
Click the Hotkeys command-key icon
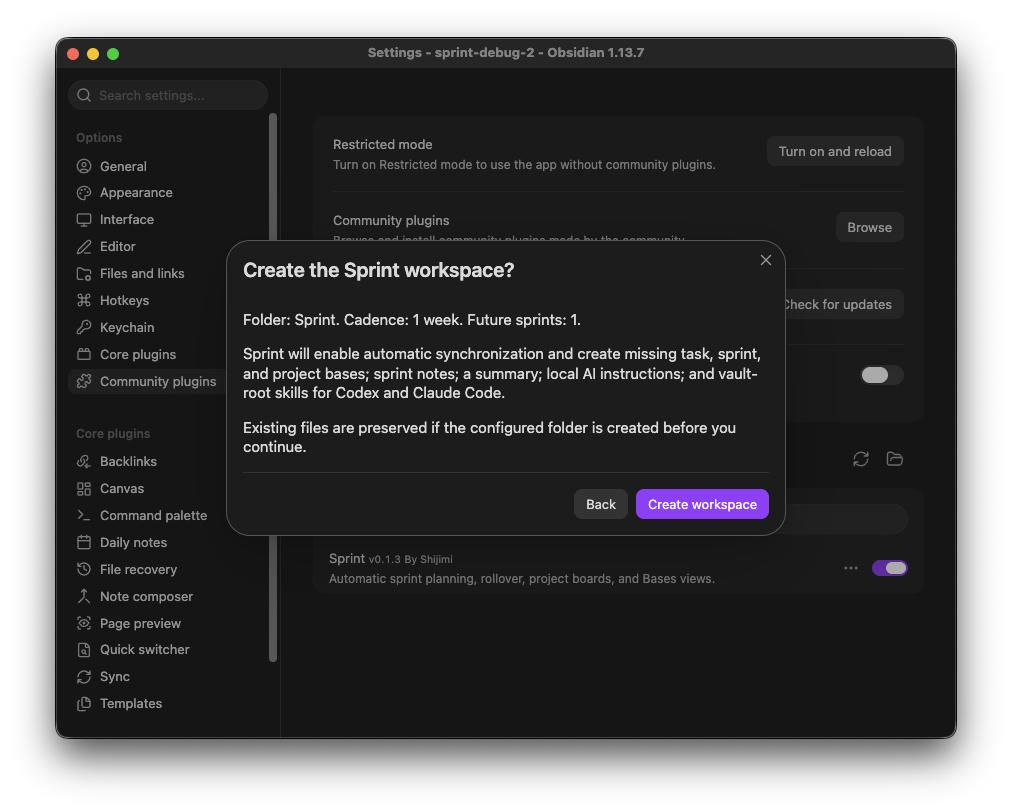click(x=84, y=301)
